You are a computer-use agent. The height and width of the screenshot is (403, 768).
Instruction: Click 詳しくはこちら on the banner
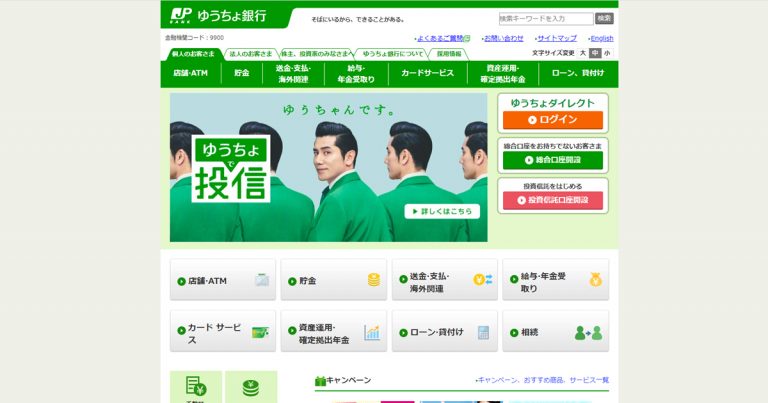[442, 212]
